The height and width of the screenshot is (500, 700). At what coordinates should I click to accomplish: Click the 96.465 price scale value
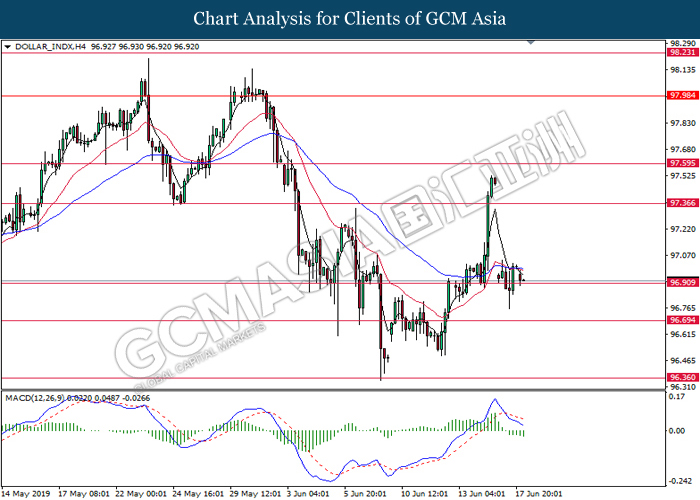click(683, 361)
